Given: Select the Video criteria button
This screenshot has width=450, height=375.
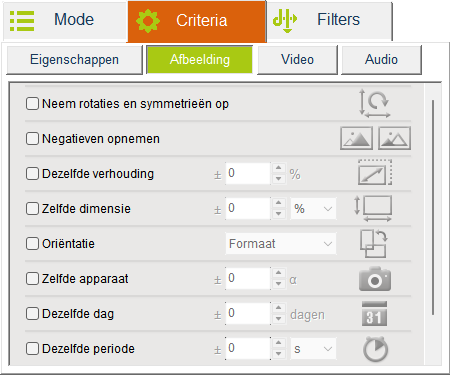Looking at the screenshot, I should pos(297,60).
